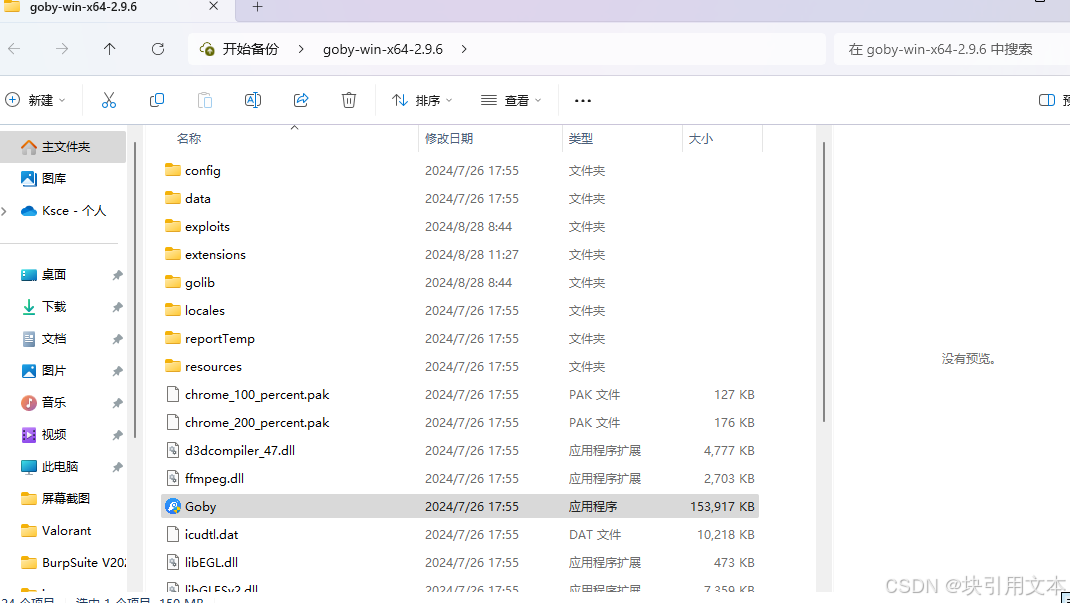Close the goby-win-x64-2.9.6 tab
1070x603 pixels.
tap(214, 6)
